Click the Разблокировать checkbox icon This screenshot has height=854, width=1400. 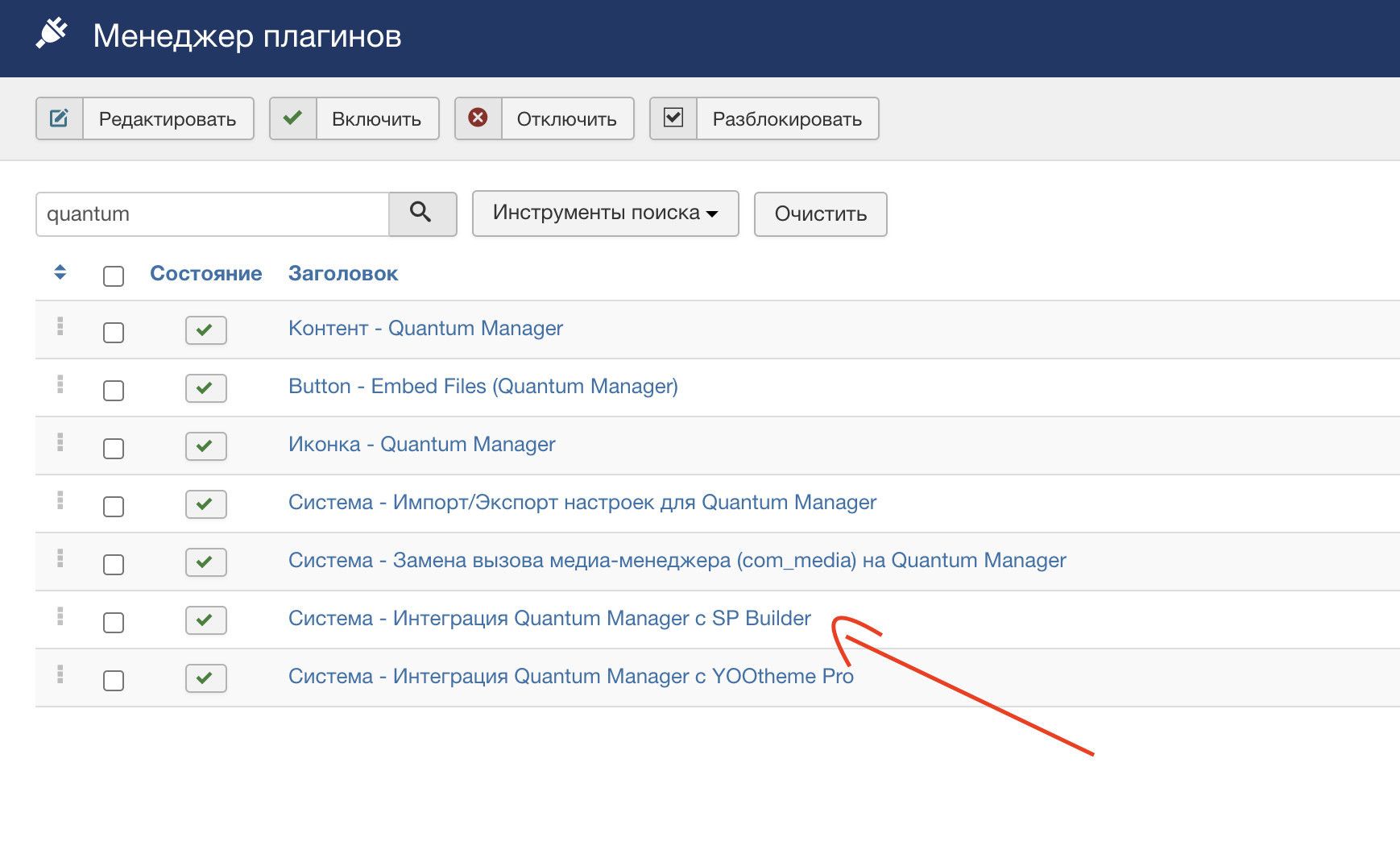[673, 118]
